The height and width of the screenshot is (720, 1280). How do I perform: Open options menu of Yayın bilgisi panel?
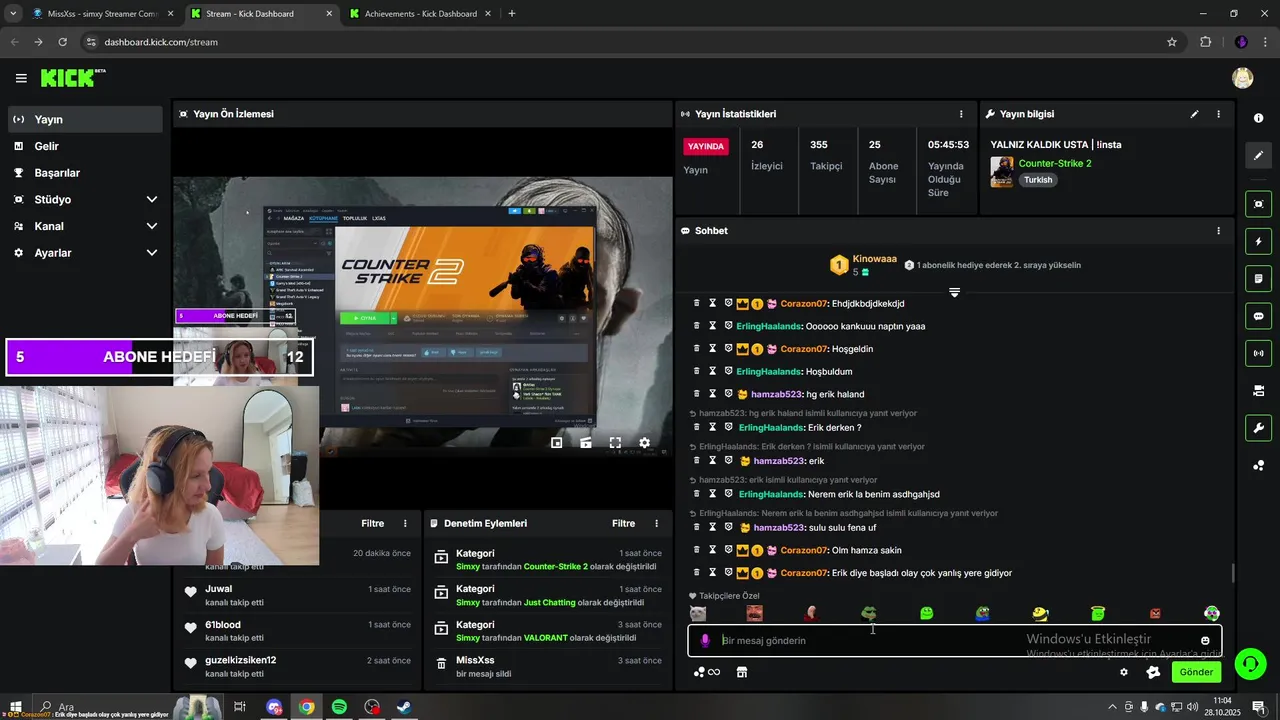click(x=1218, y=114)
